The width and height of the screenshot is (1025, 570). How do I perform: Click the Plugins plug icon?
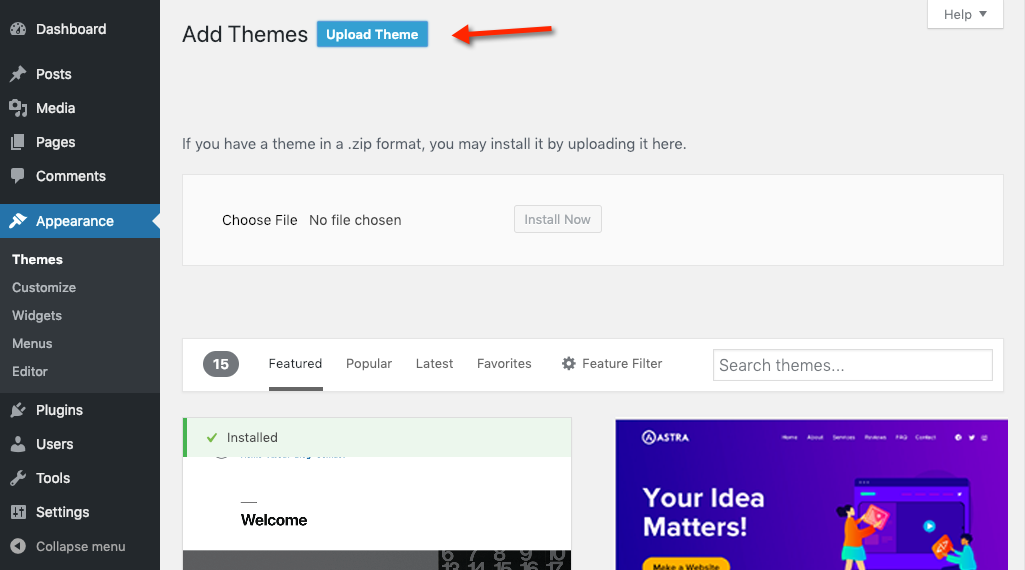tap(18, 410)
